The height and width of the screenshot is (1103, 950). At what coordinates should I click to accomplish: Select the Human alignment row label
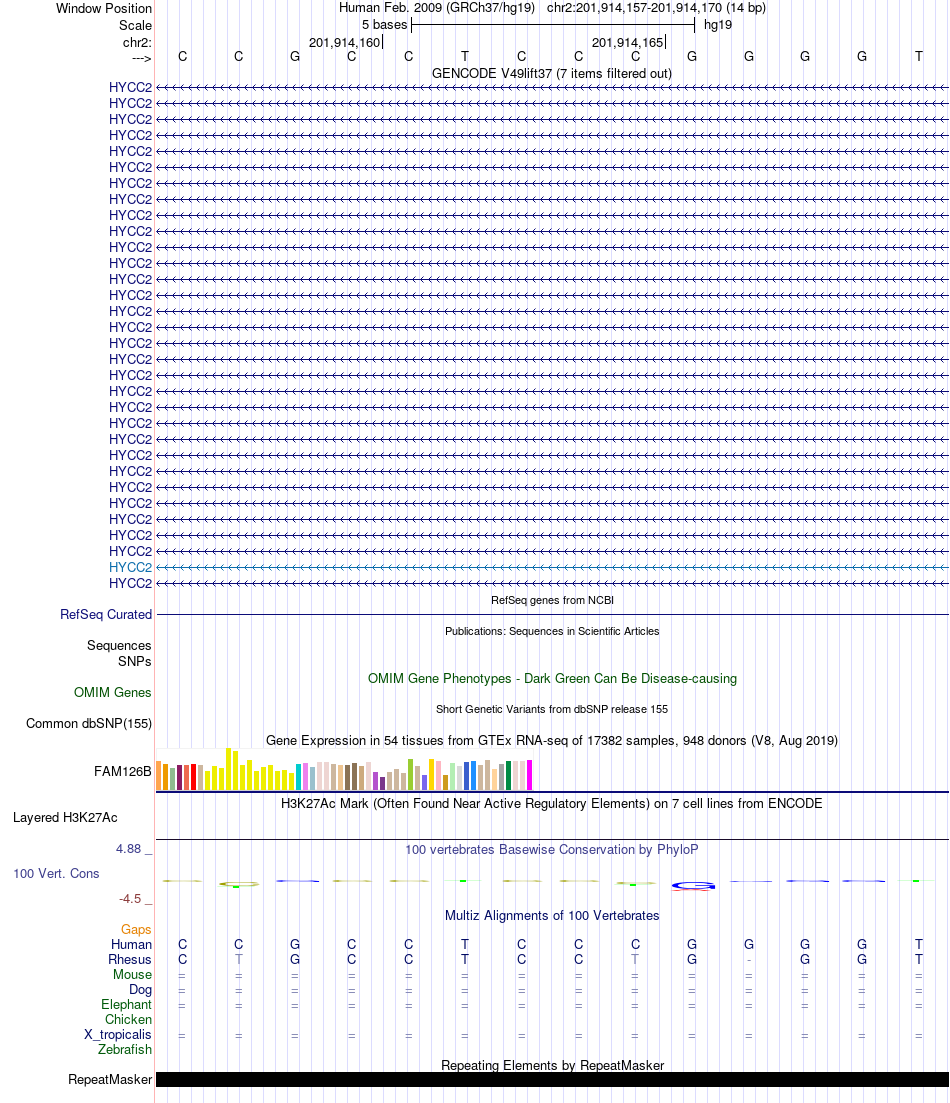(x=131, y=944)
